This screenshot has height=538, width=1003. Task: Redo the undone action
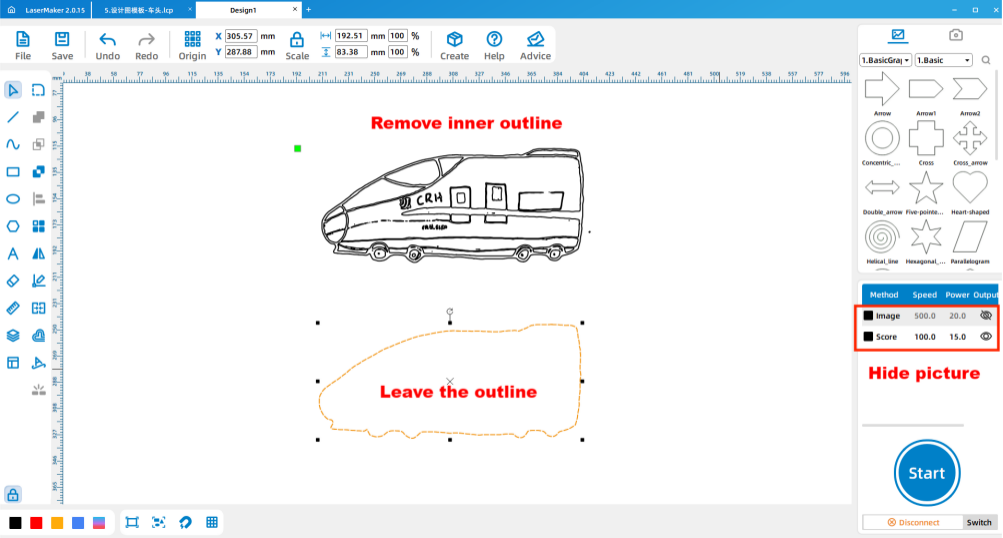point(146,45)
